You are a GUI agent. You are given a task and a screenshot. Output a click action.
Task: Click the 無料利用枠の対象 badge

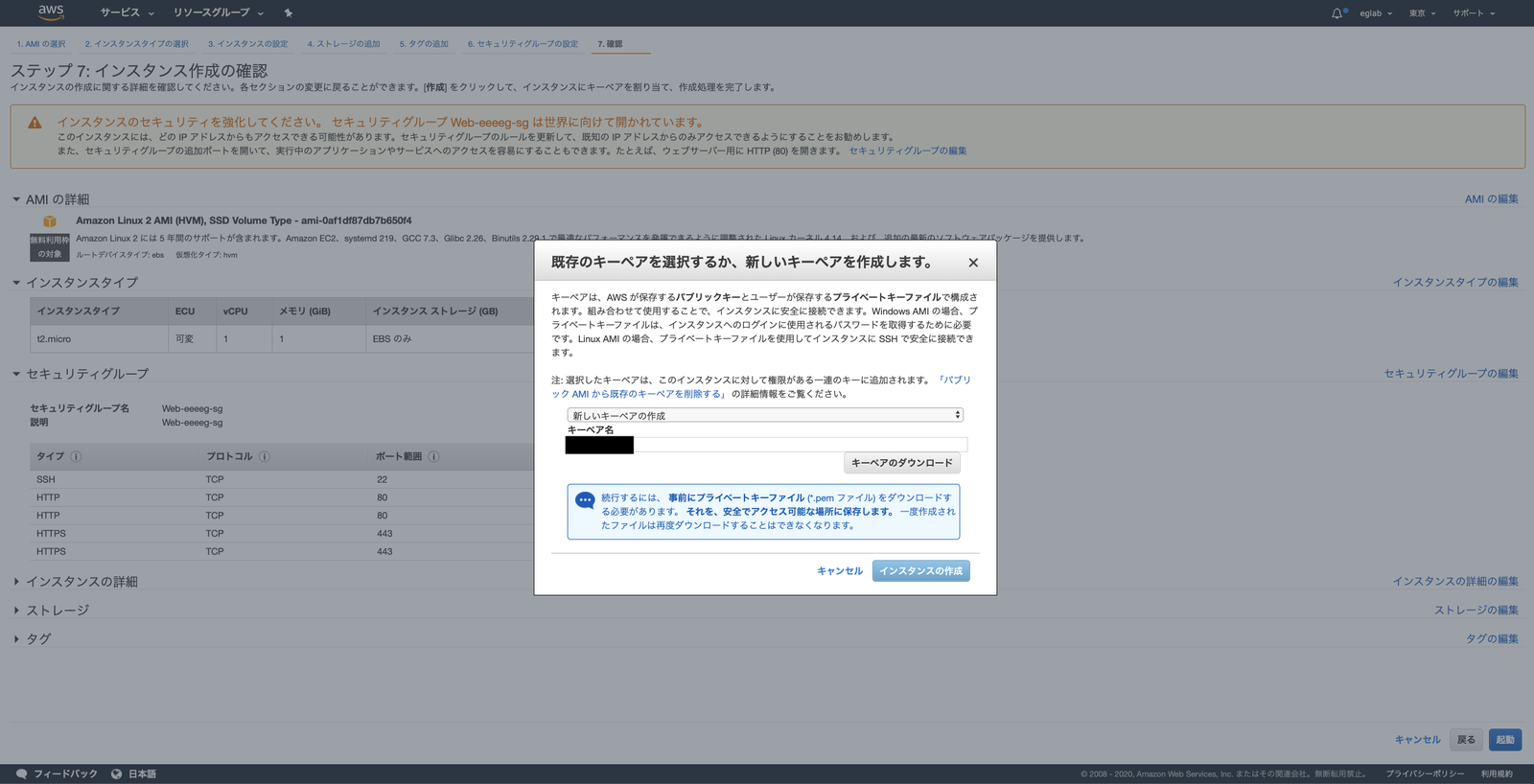point(49,247)
